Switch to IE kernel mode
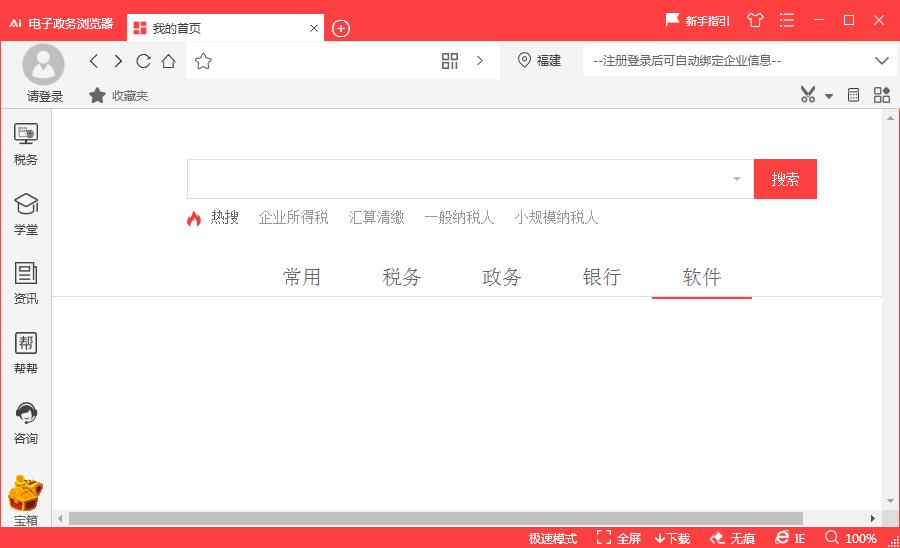The image size is (900, 548). tap(790, 538)
